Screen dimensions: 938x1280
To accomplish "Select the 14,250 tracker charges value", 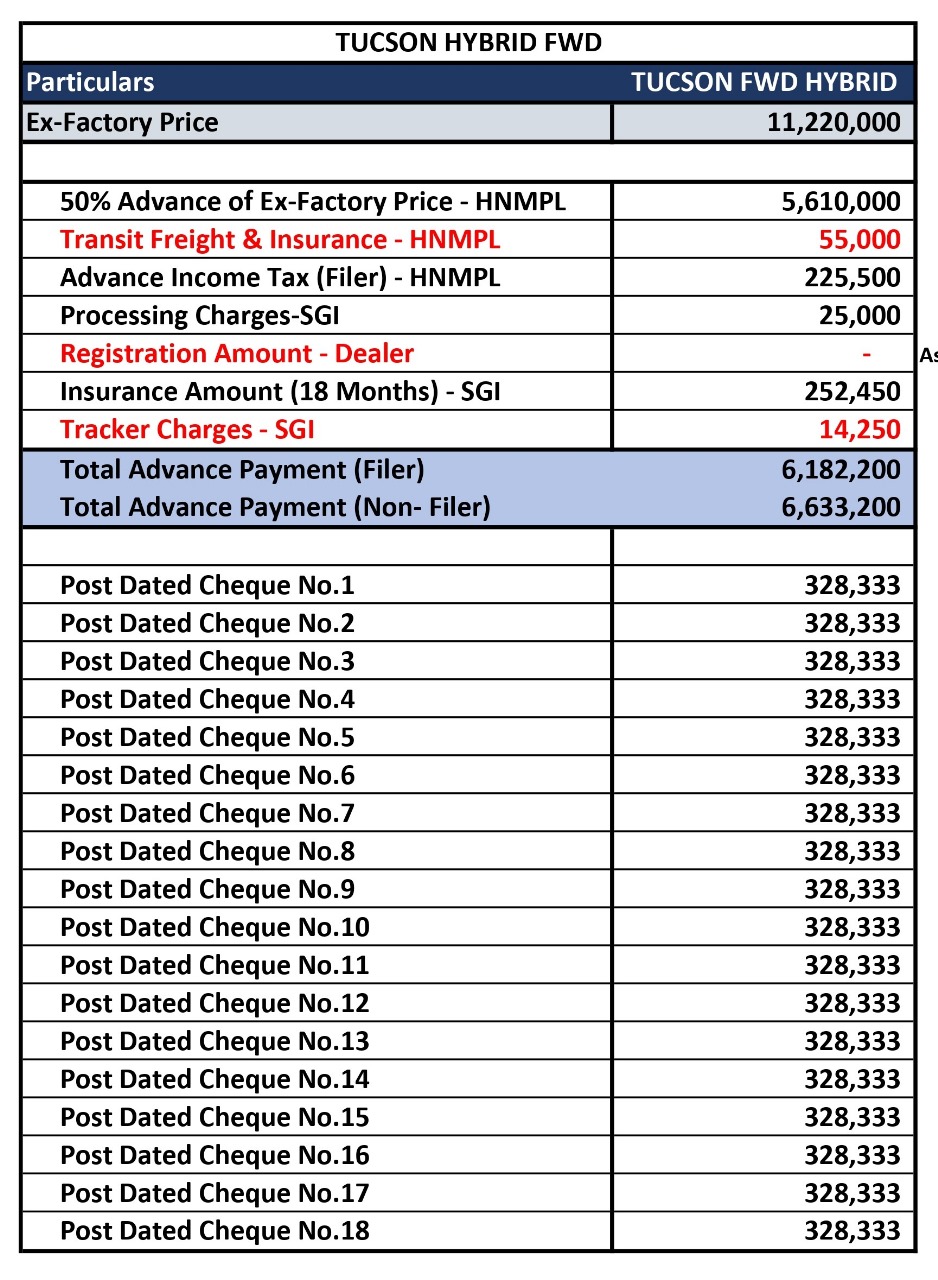I will [x=858, y=429].
